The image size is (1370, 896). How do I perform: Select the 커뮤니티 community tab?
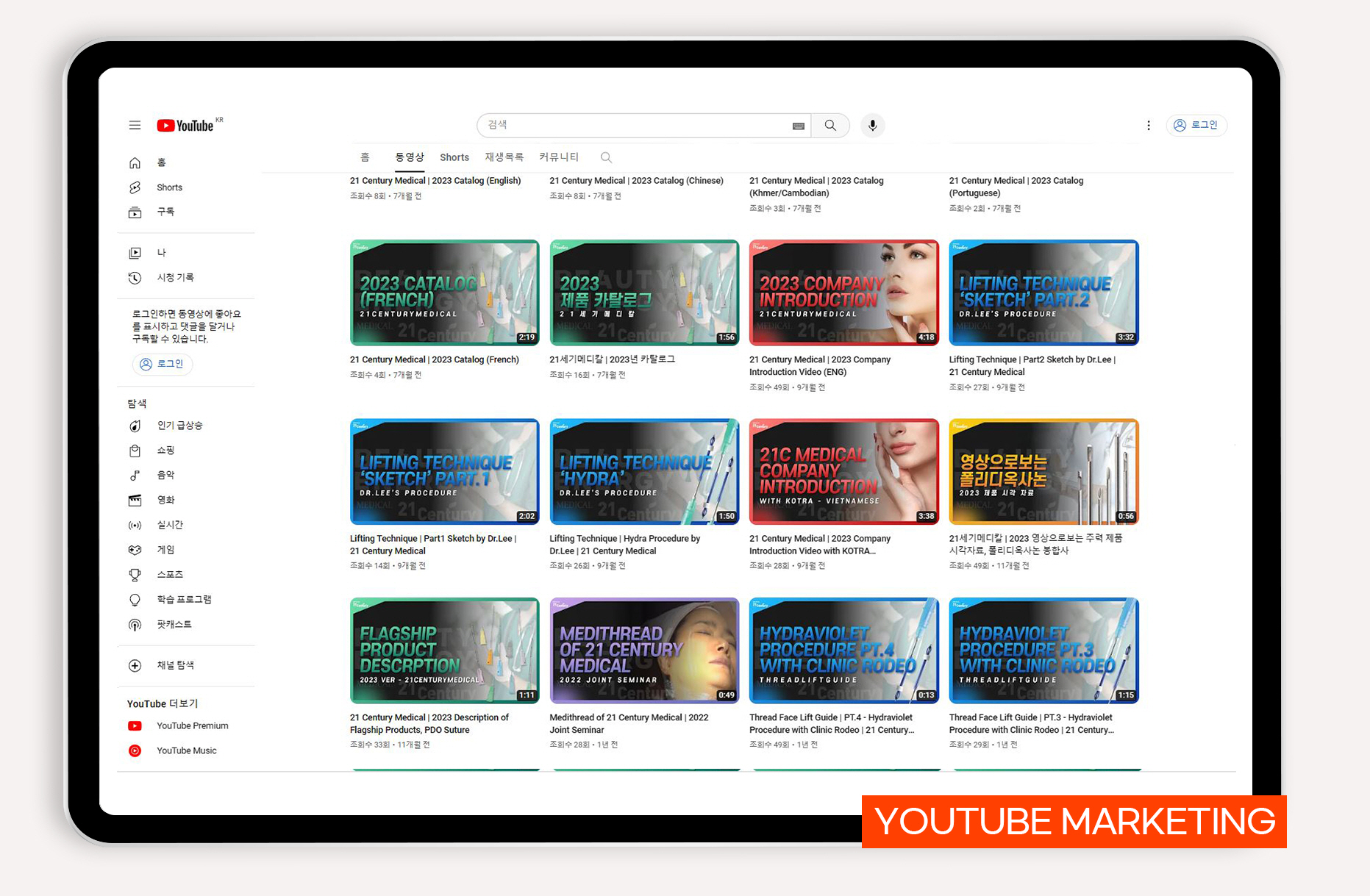point(559,157)
